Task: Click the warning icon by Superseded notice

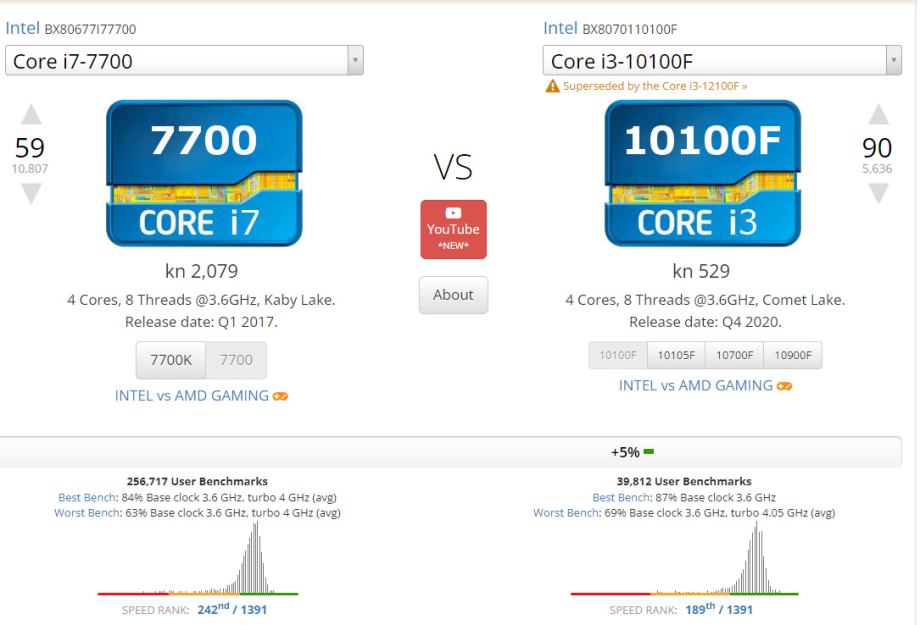Action: [x=552, y=86]
